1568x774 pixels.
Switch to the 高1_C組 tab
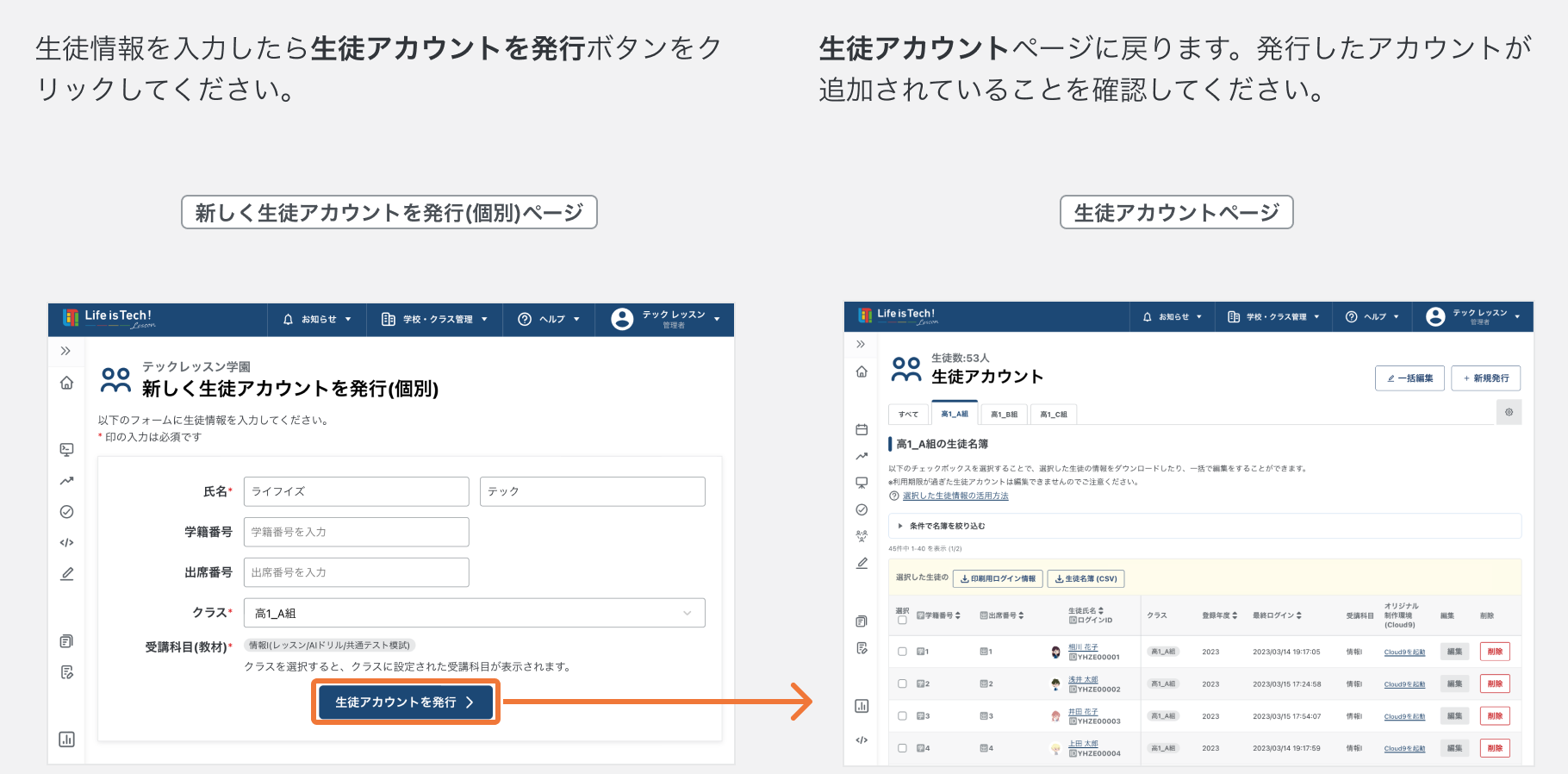pos(1053,414)
